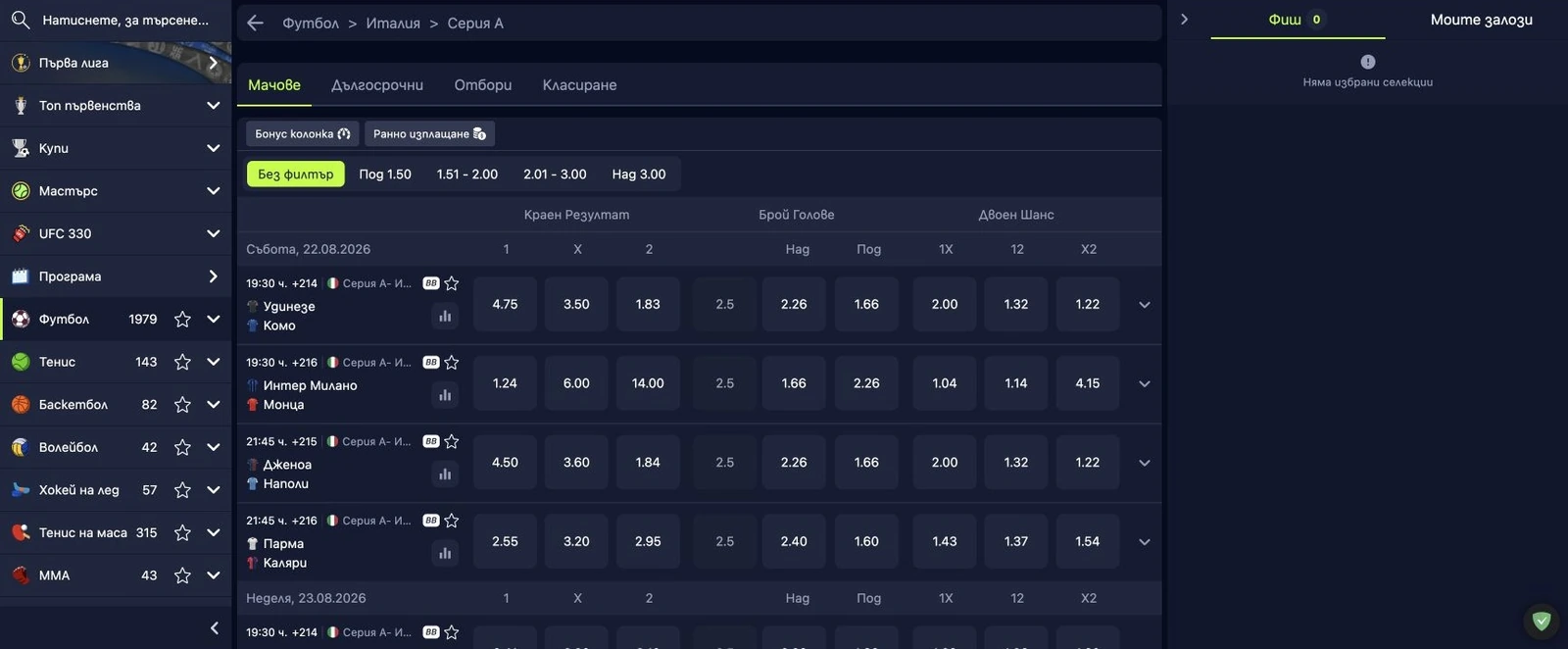
Task: Open stats chart for Интер Милано vs Монца
Action: [445, 395]
